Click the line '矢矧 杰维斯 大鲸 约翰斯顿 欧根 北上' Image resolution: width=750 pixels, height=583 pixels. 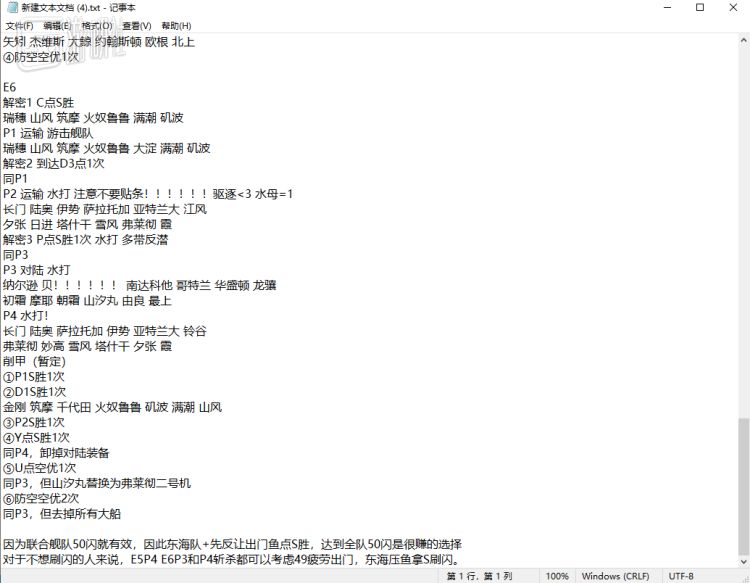(99, 42)
